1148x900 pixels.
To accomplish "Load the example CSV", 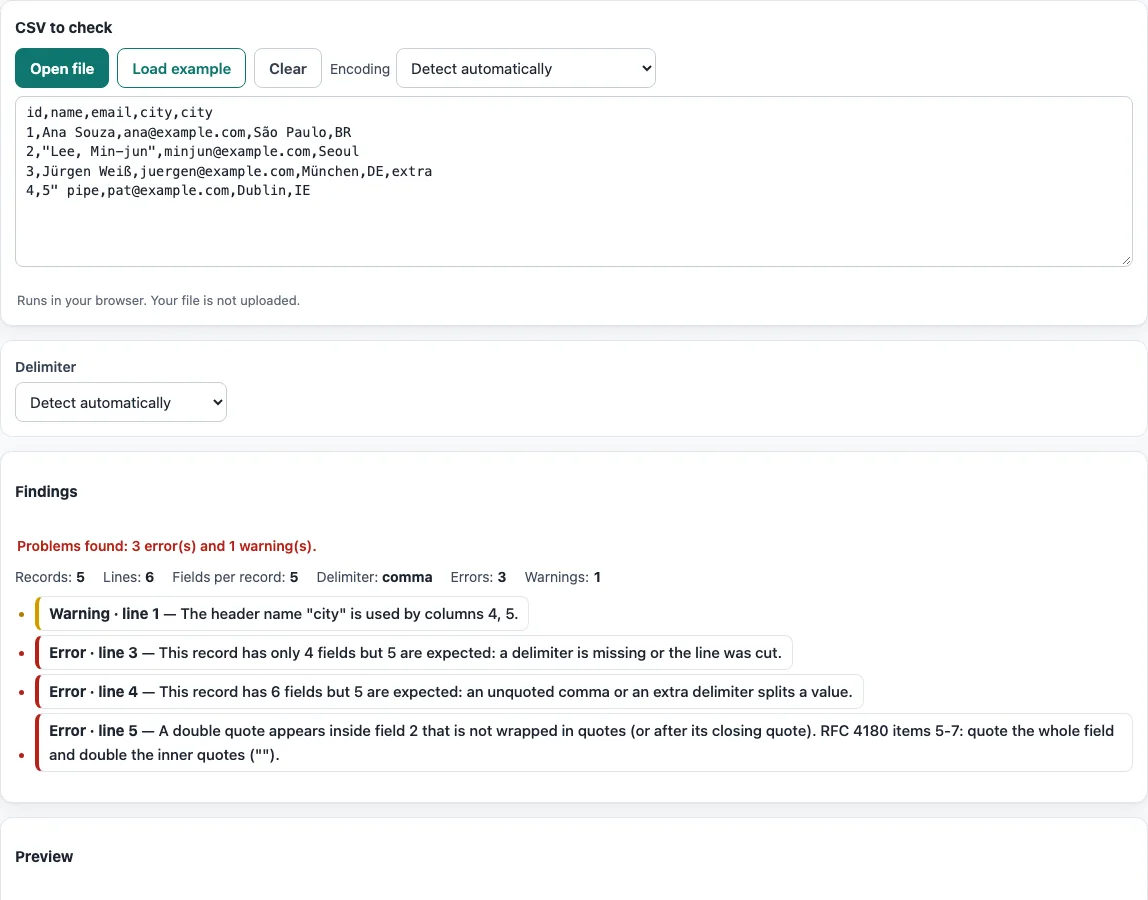I will [182, 68].
